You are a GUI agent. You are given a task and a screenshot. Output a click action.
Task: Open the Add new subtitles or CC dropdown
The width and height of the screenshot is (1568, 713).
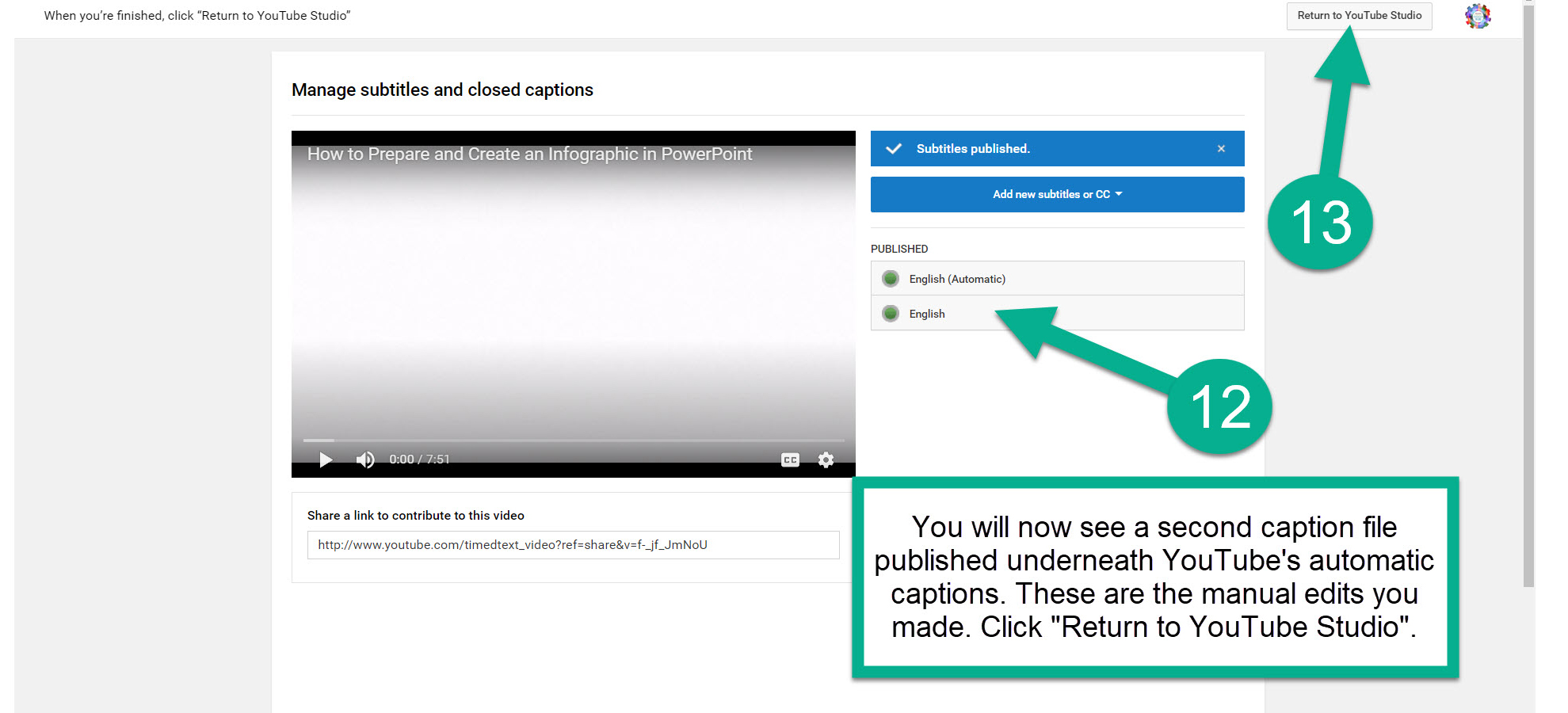1057,194
